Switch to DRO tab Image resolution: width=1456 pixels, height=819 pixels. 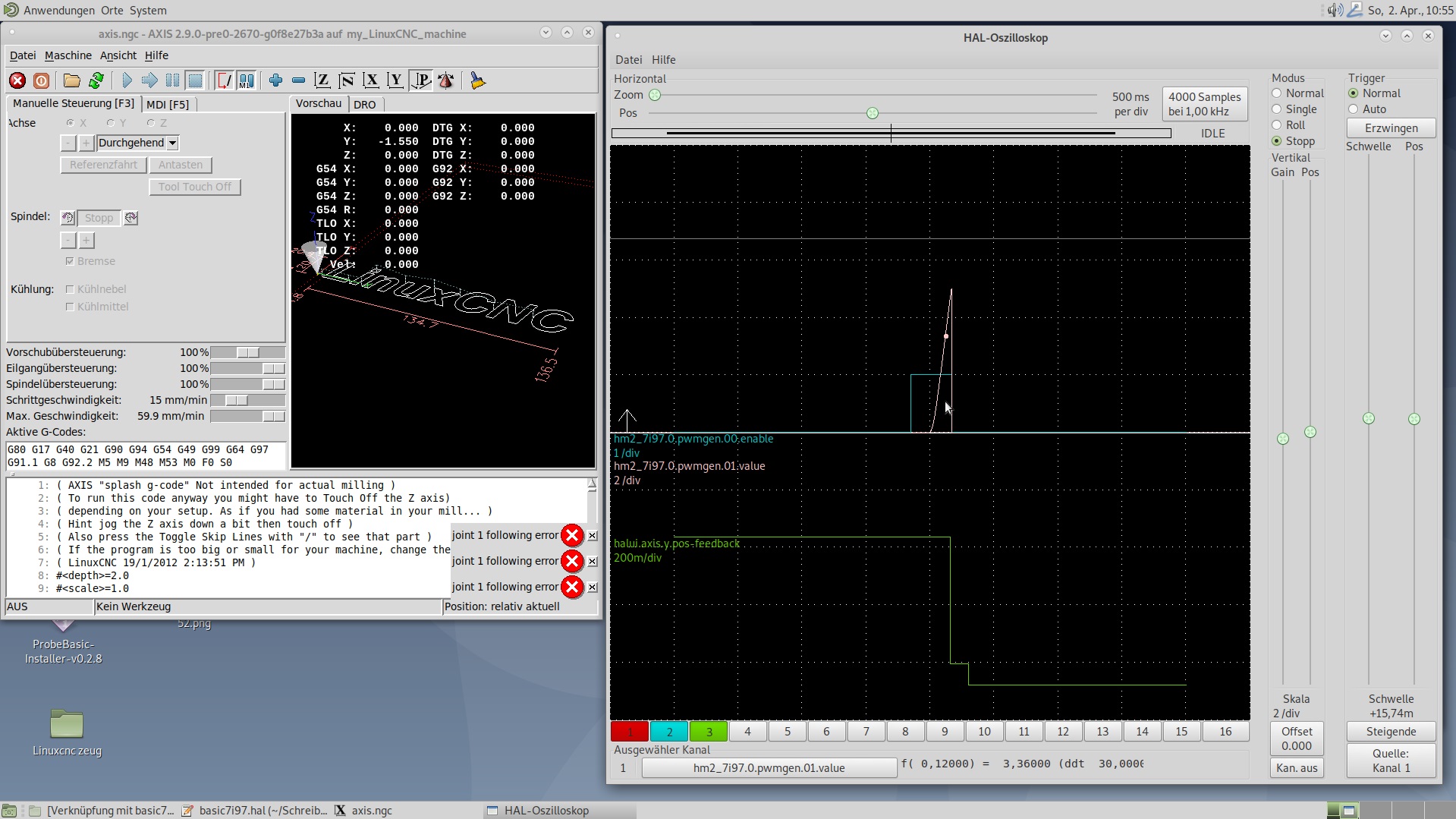(364, 105)
